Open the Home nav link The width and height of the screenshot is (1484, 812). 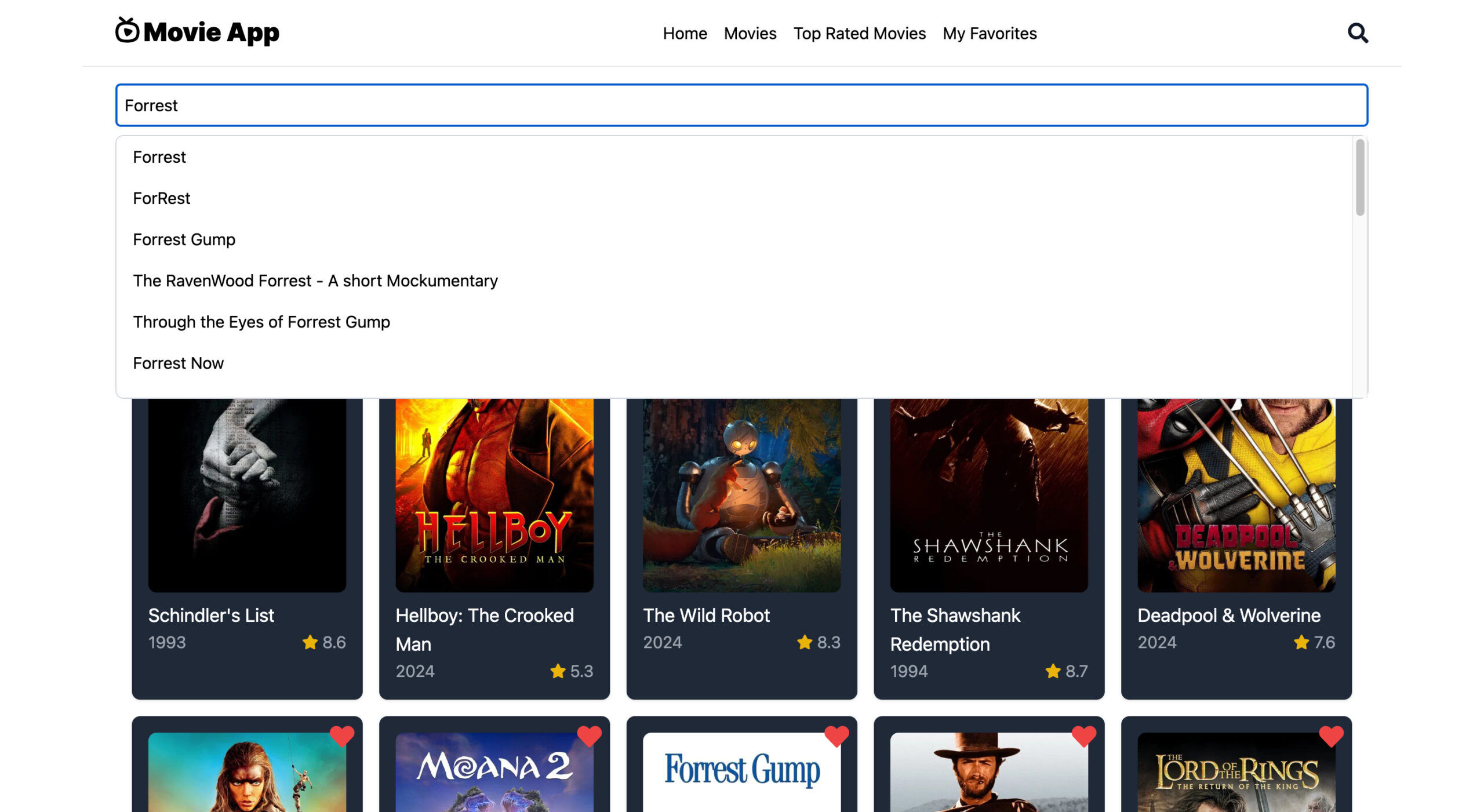coord(685,34)
